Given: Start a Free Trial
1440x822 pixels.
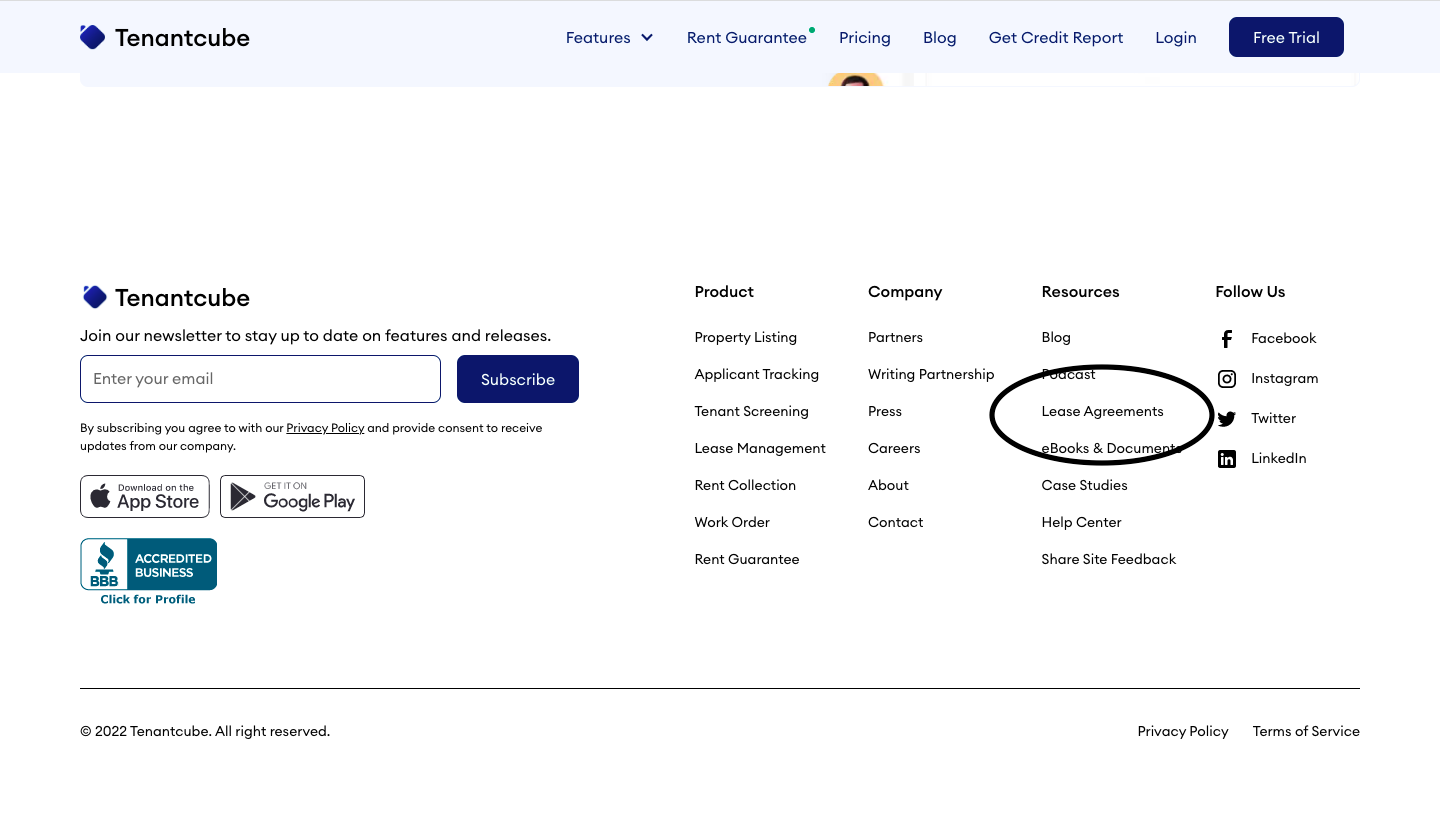Looking at the screenshot, I should click(x=1286, y=37).
